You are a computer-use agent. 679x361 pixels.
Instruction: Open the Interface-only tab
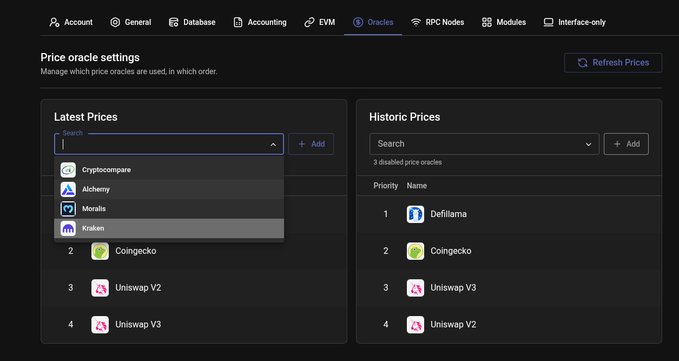[575, 22]
